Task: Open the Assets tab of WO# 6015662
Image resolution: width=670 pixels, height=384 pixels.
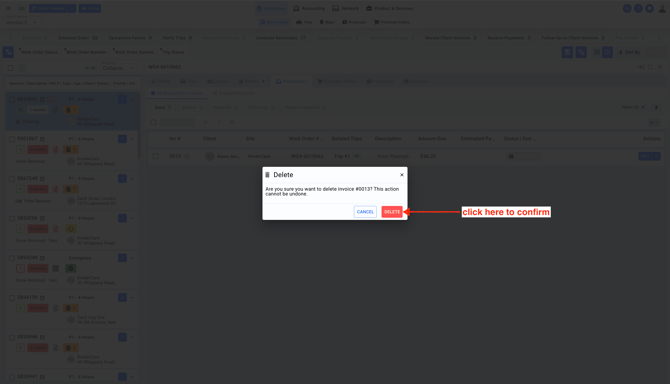Action: tap(218, 82)
